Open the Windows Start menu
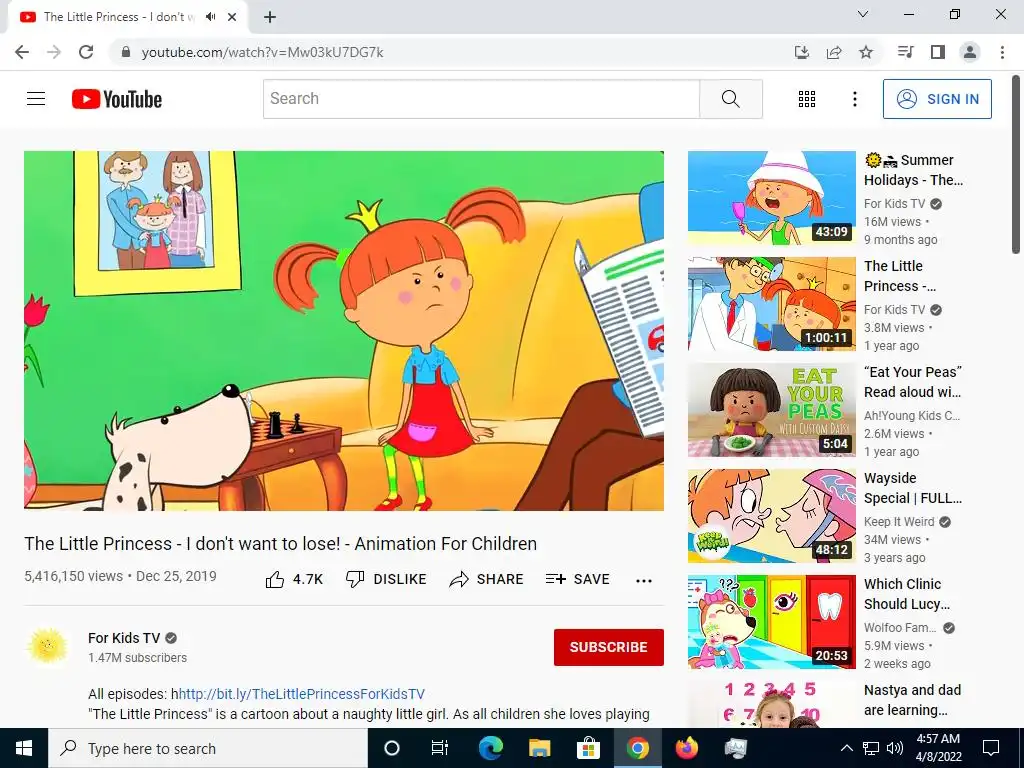Image resolution: width=1024 pixels, height=768 pixels. 24,748
